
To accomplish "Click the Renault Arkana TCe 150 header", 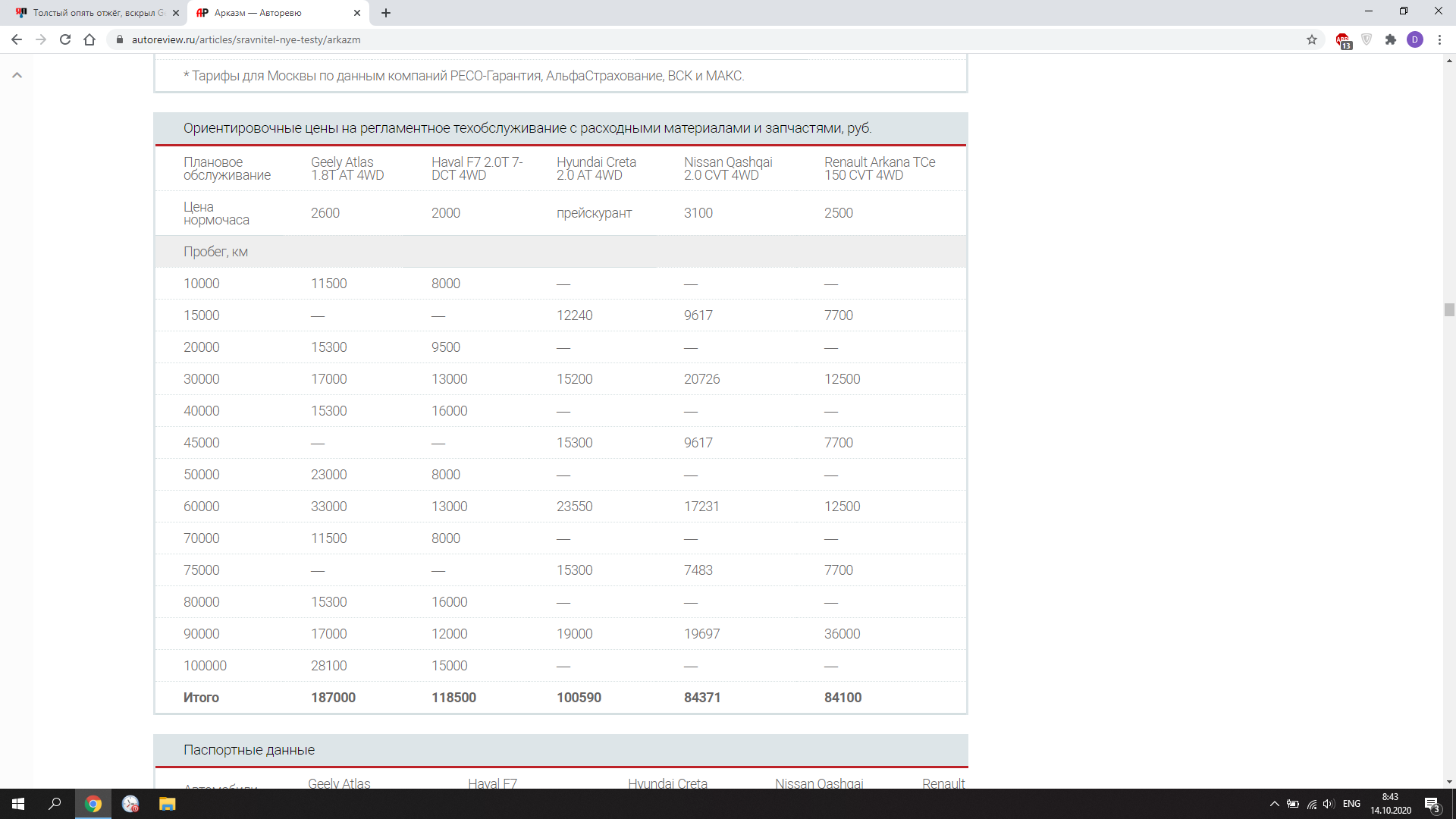I will [x=880, y=168].
